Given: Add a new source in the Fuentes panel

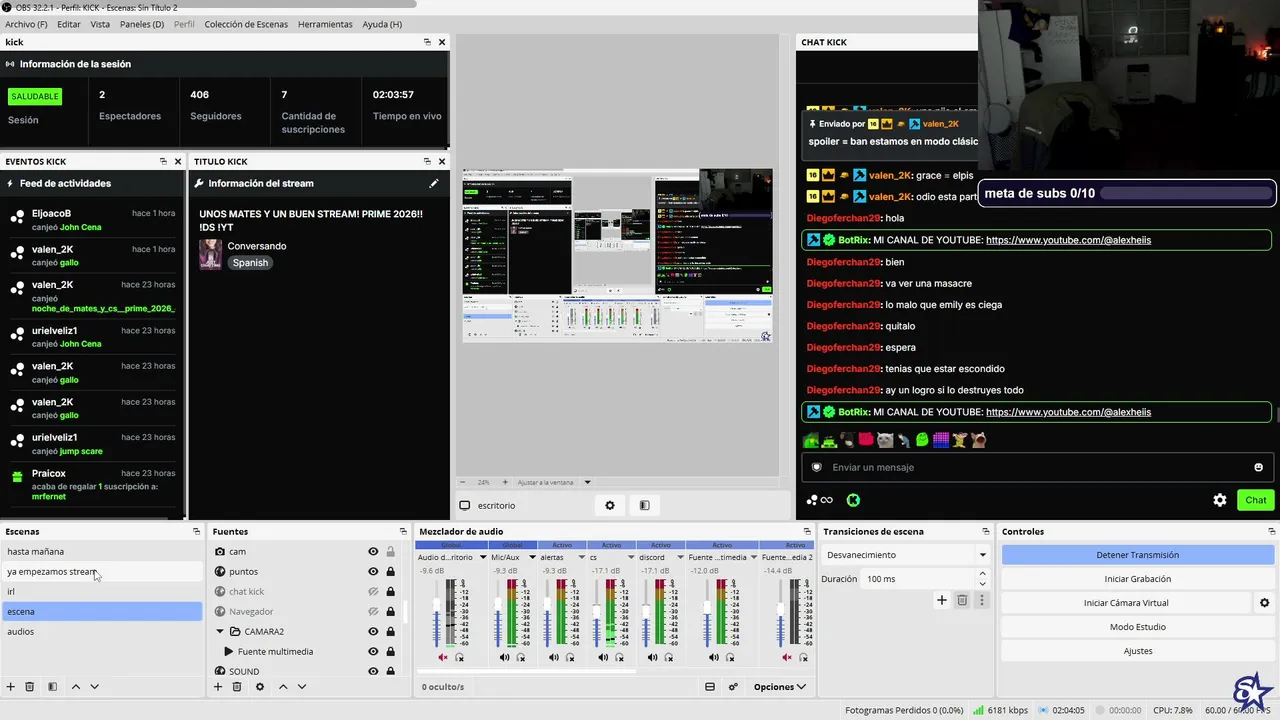Looking at the screenshot, I should (x=218, y=687).
